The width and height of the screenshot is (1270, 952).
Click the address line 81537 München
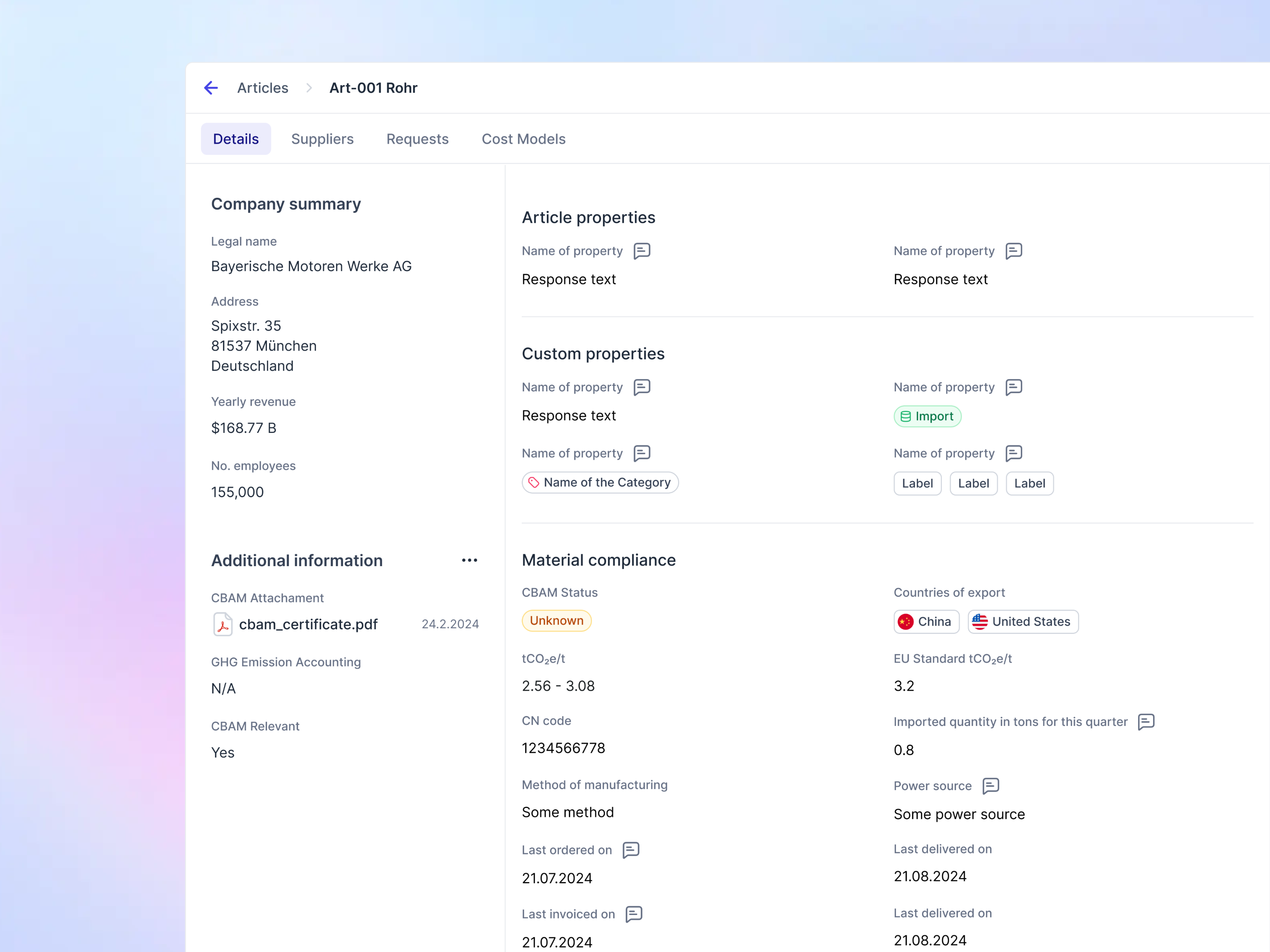[x=264, y=346]
